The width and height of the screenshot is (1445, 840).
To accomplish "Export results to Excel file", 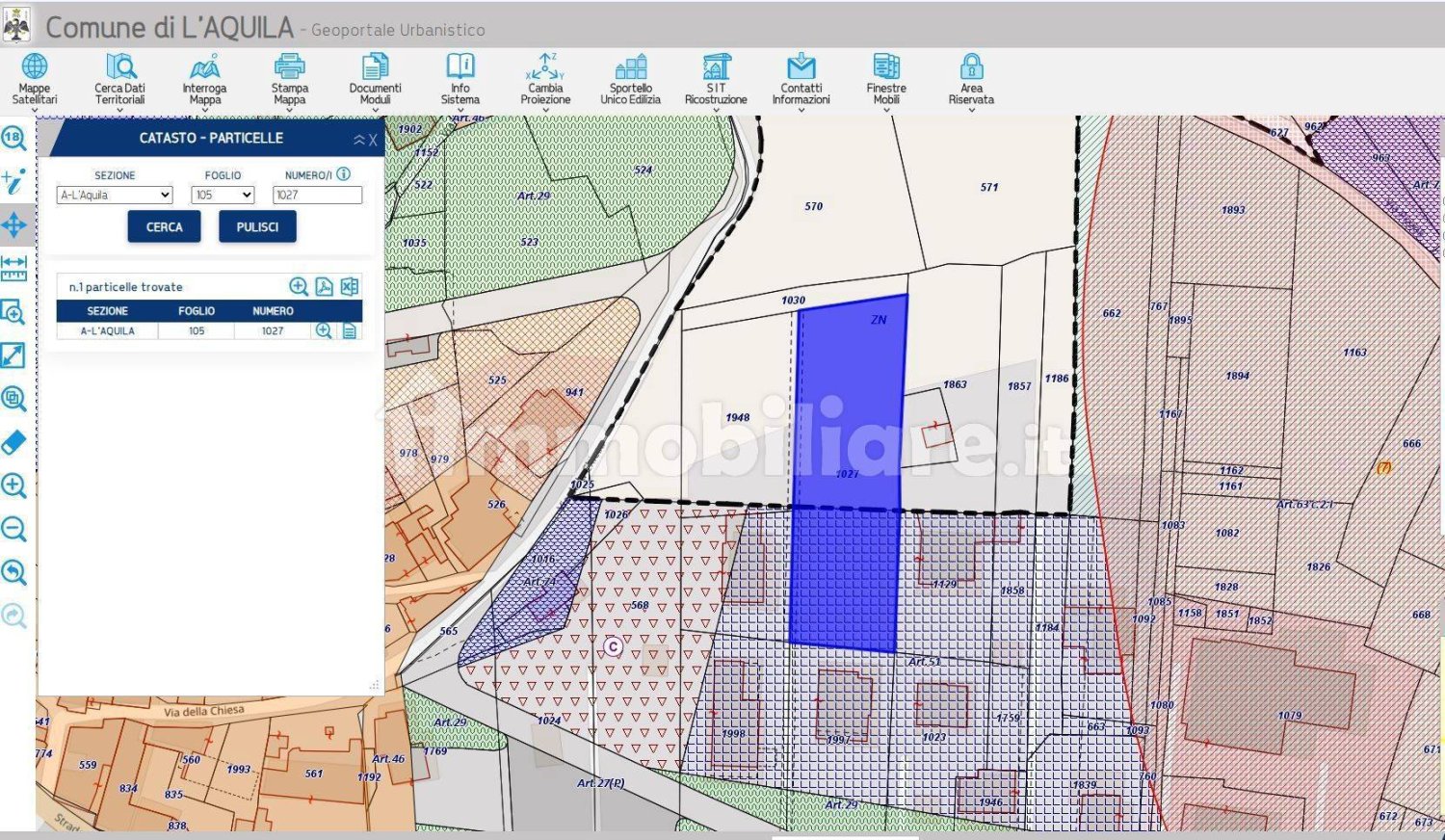I will click(349, 287).
